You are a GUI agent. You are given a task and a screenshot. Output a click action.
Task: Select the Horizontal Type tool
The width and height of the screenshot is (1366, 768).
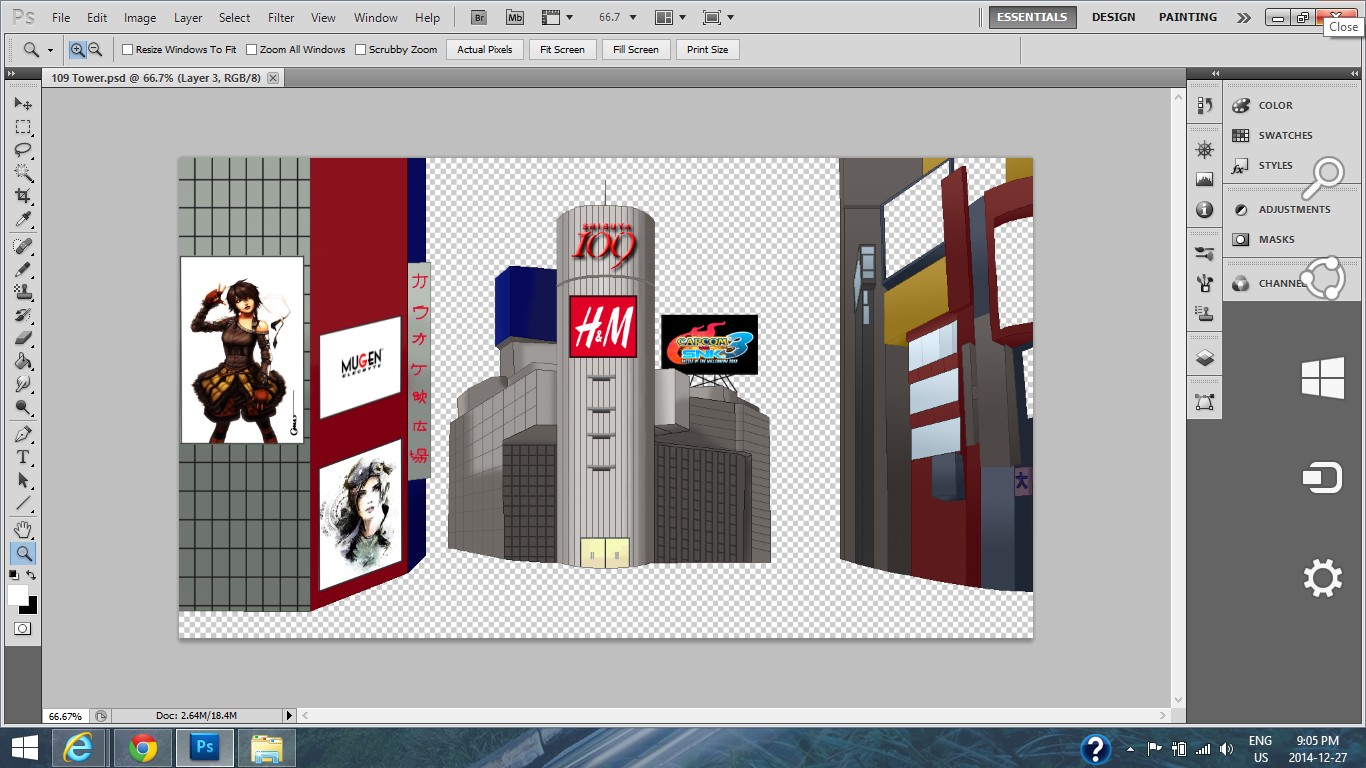pyautogui.click(x=23, y=457)
